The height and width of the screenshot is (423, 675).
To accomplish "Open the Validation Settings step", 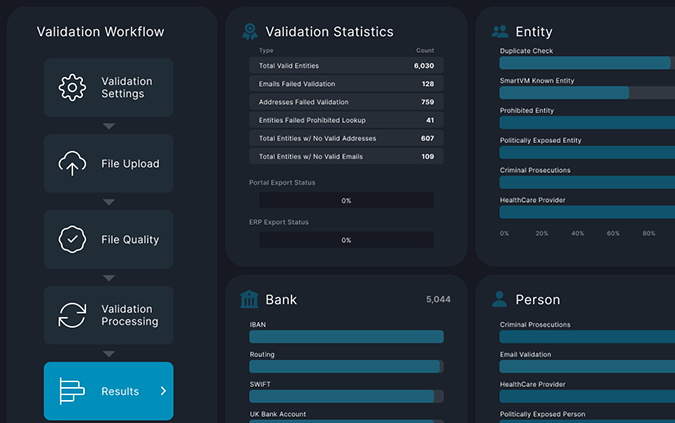I will 108,88.
